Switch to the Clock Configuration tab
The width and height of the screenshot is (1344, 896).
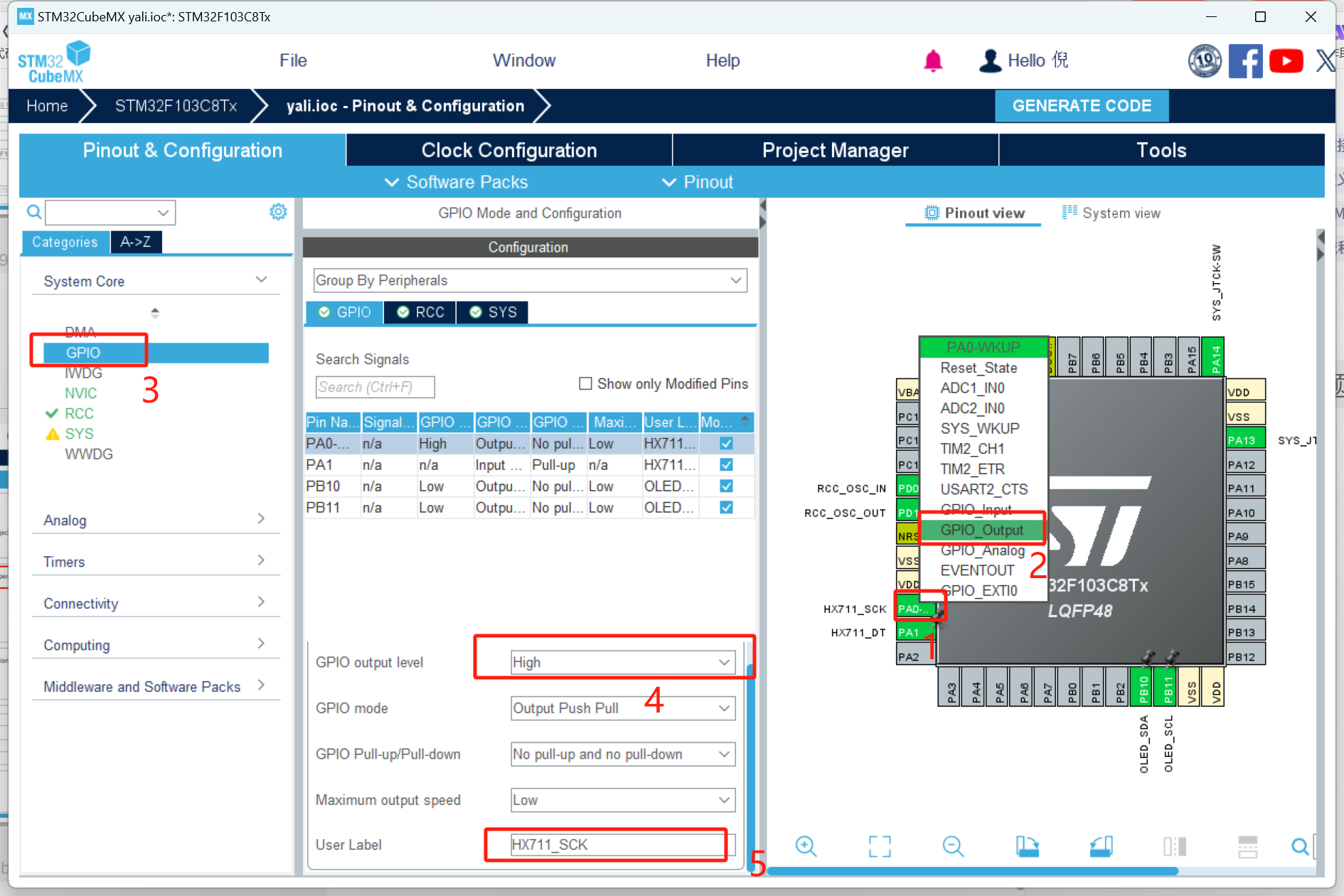pyautogui.click(x=509, y=150)
